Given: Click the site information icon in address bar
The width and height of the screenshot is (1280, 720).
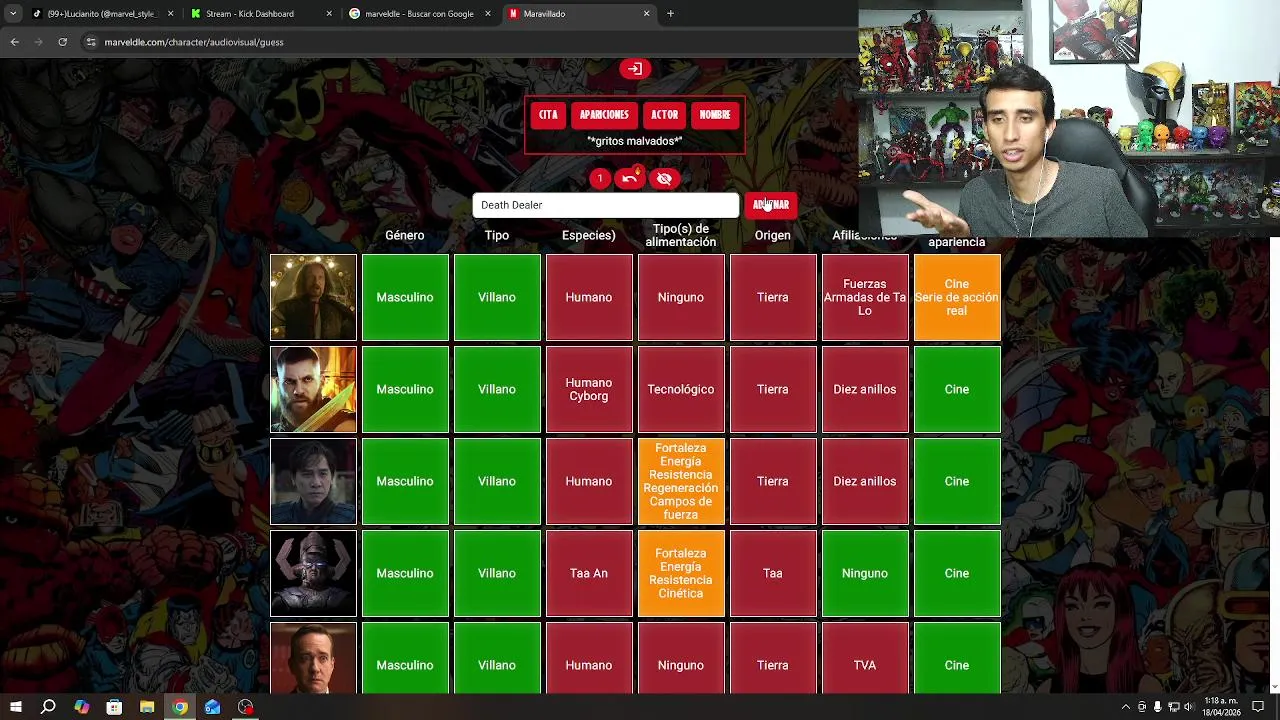Looking at the screenshot, I should tap(91, 42).
